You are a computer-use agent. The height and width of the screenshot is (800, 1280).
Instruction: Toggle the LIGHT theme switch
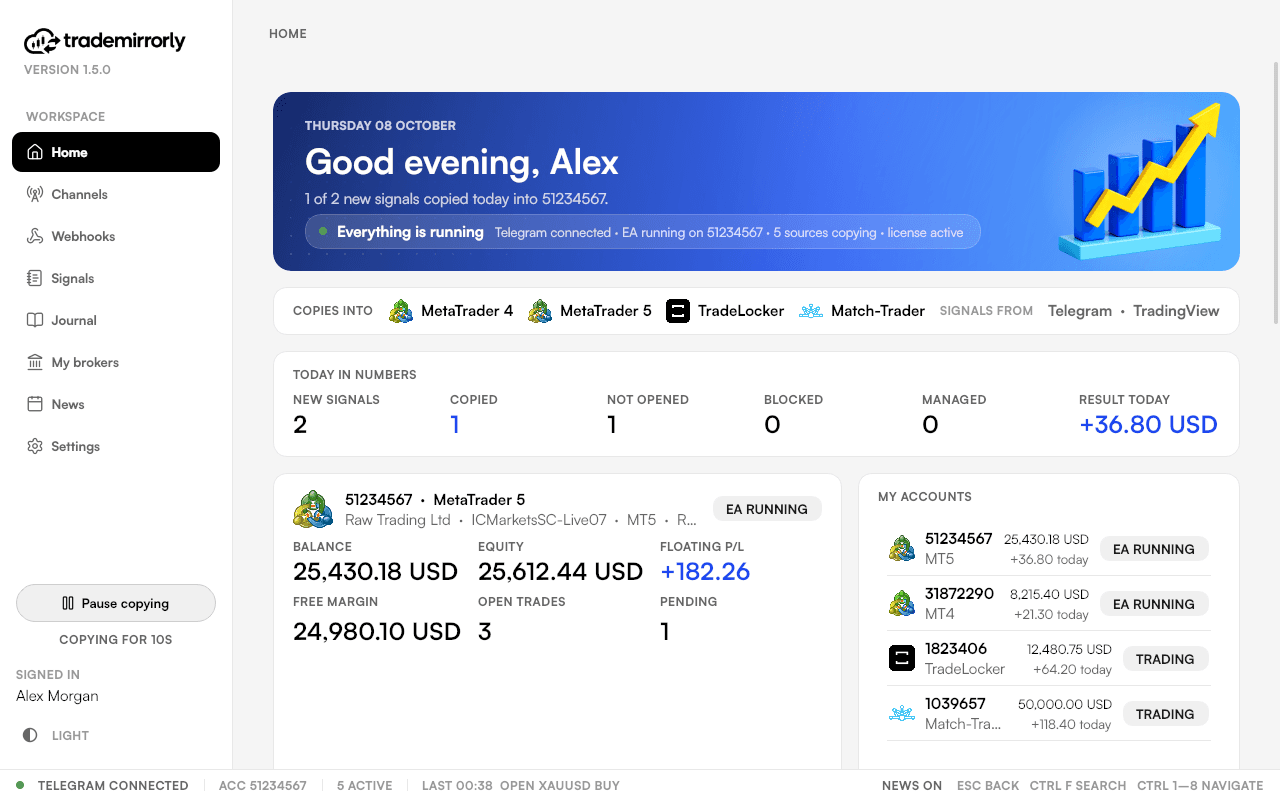57,735
